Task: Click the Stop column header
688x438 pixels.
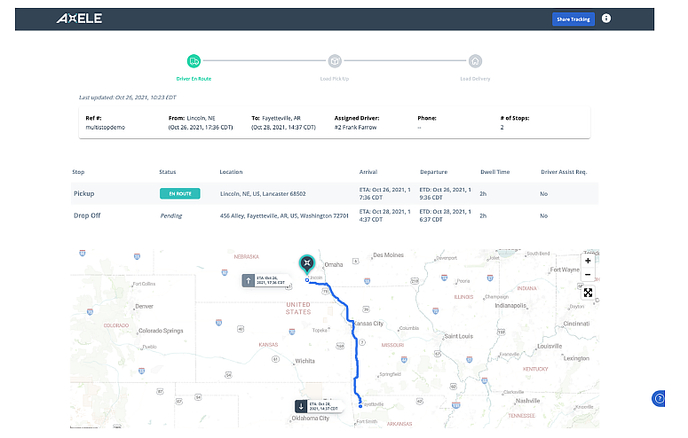Action: [78, 172]
